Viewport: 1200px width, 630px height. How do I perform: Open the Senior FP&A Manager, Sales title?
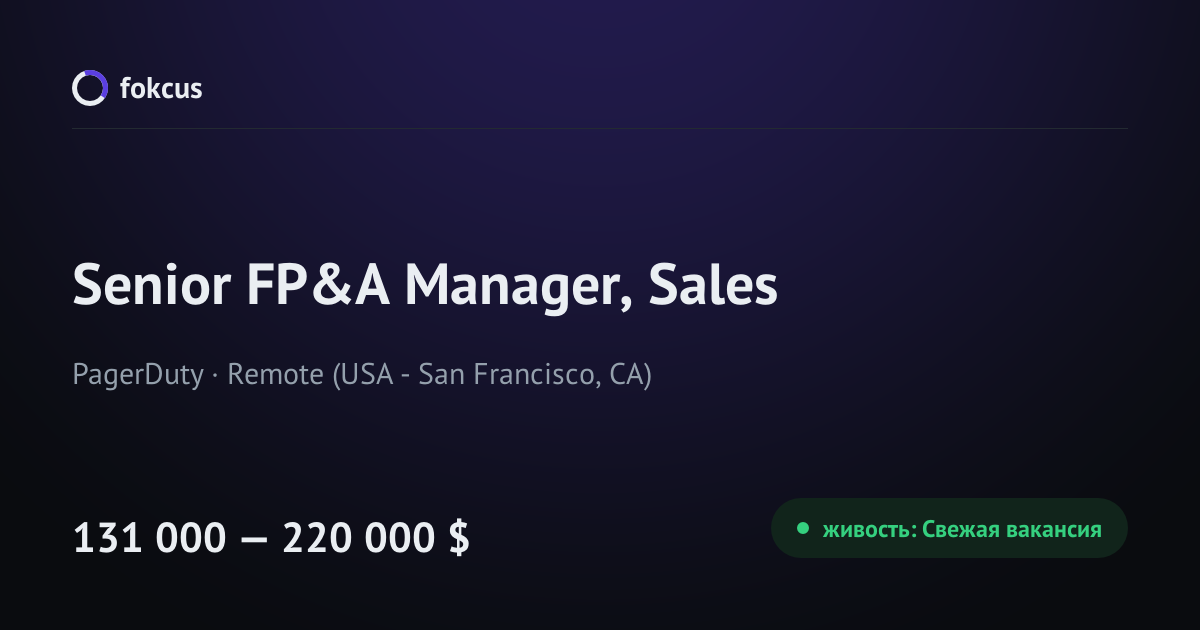(425, 286)
